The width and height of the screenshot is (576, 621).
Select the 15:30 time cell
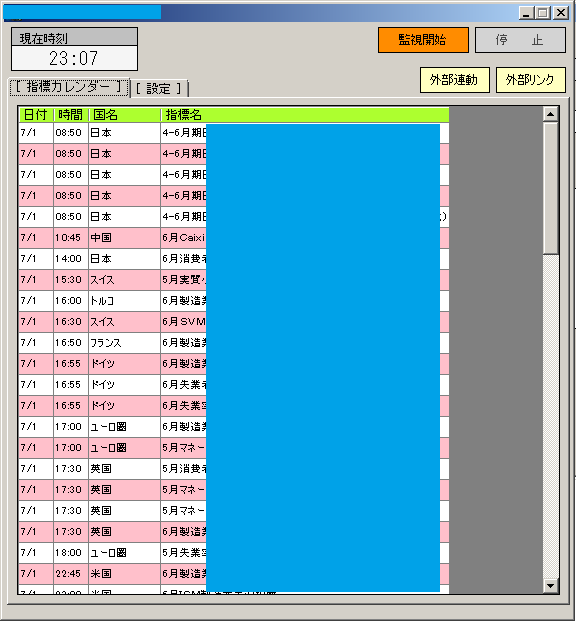[x=71, y=280]
